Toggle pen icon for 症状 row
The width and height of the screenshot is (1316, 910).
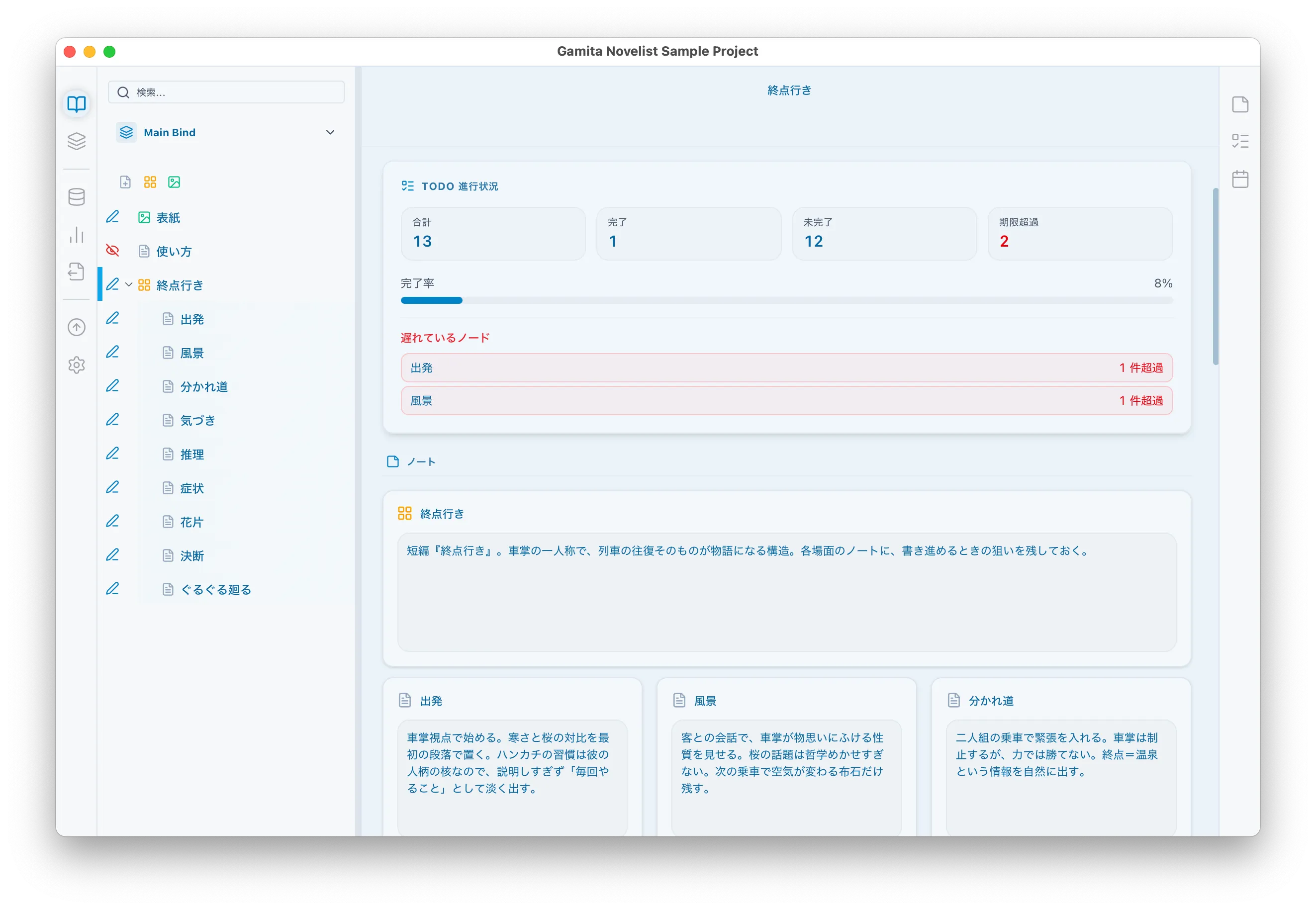pyautogui.click(x=112, y=487)
